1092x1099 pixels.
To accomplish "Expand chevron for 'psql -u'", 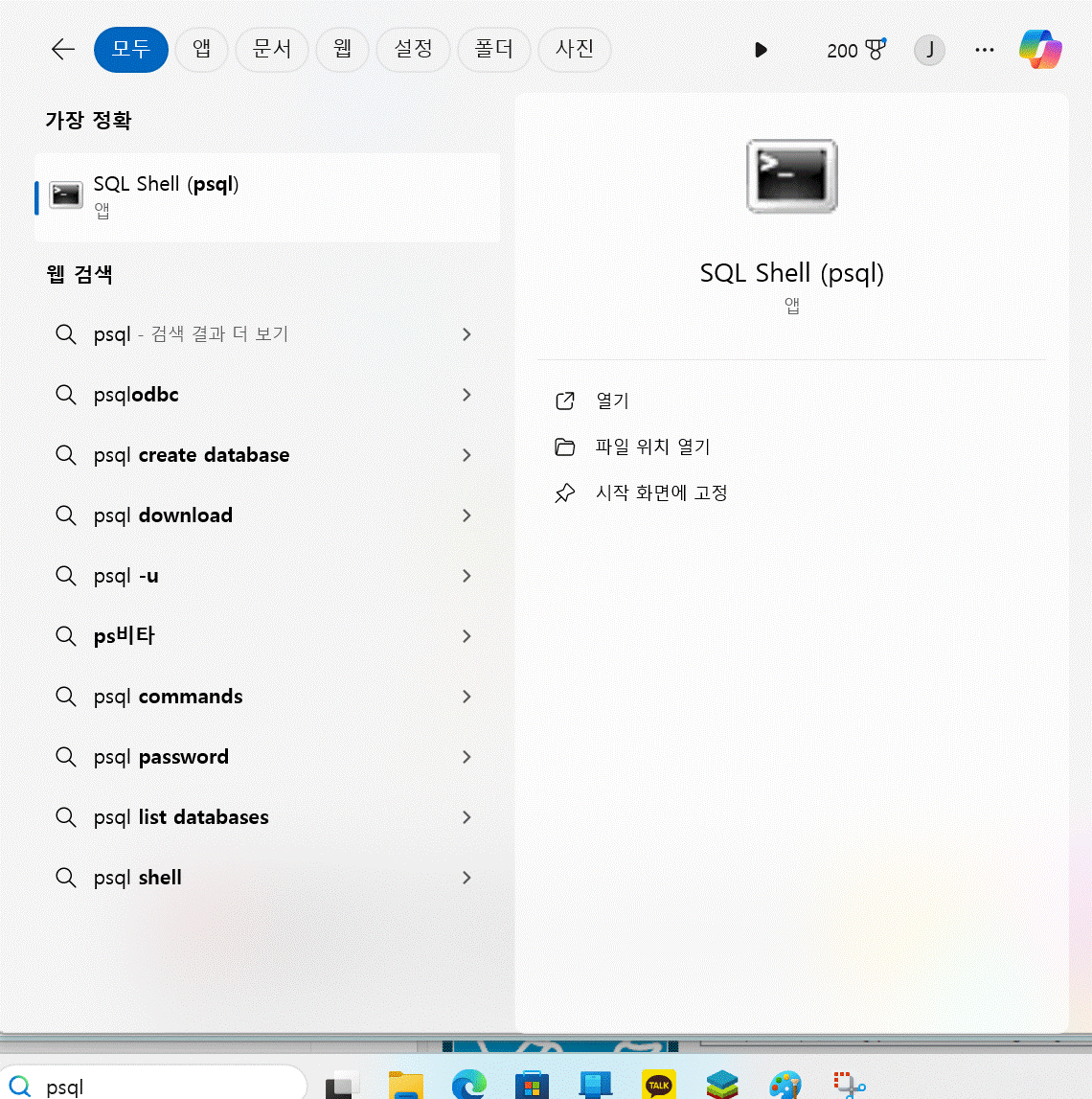I will (466, 576).
